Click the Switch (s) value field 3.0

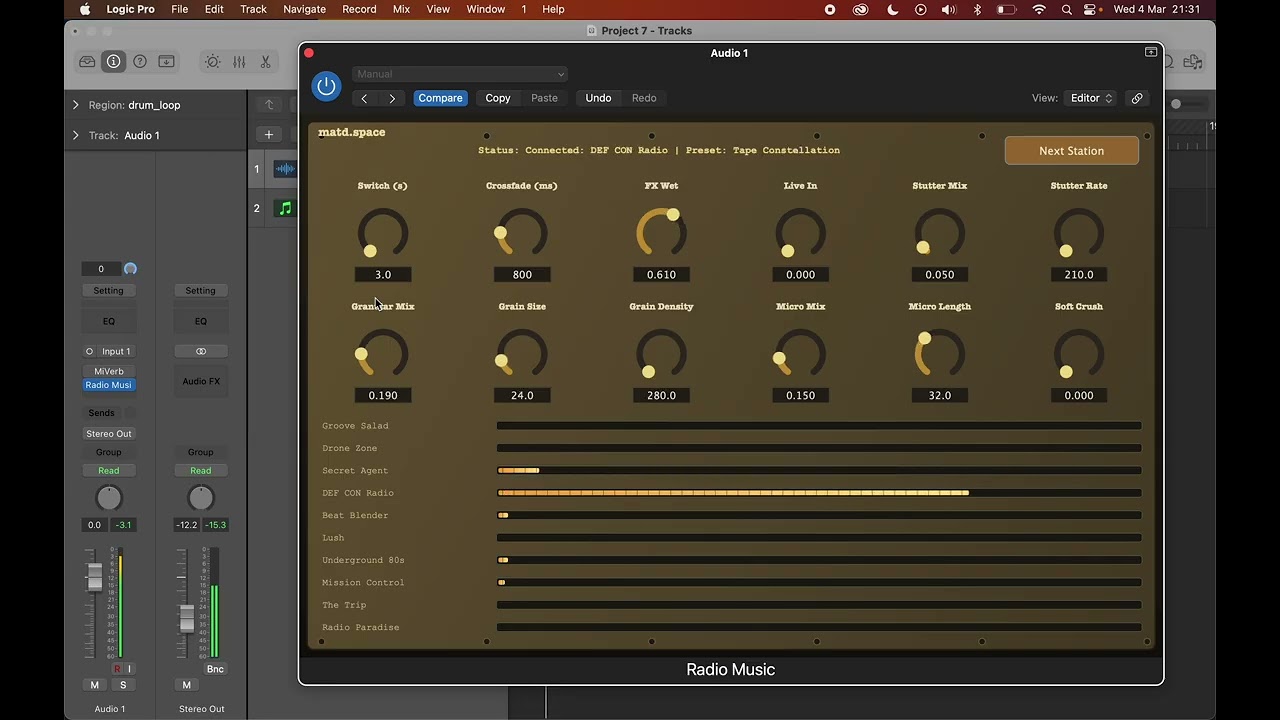[383, 274]
